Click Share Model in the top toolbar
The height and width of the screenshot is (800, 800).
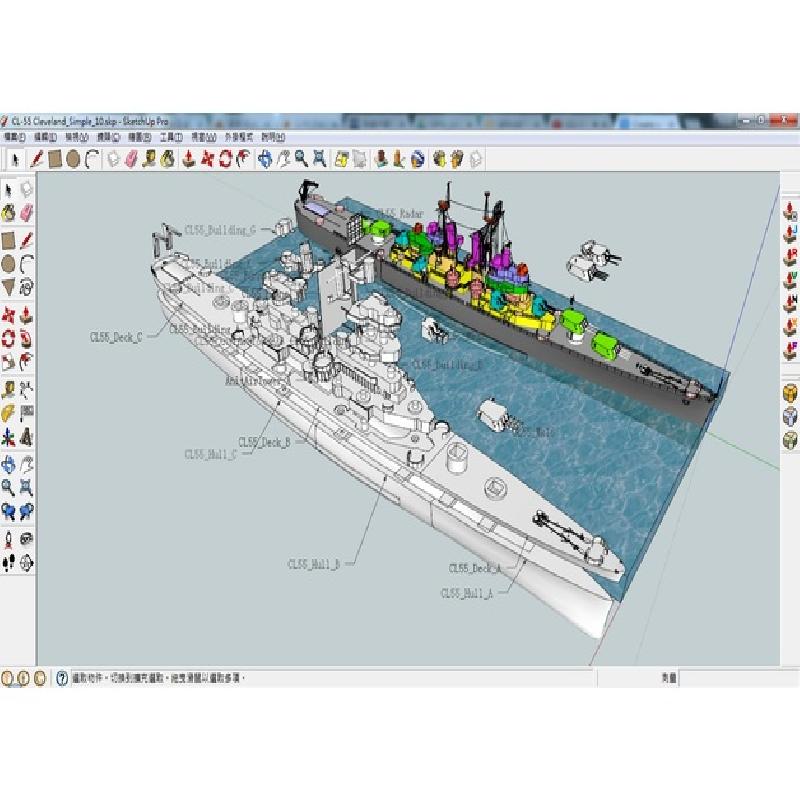457,159
